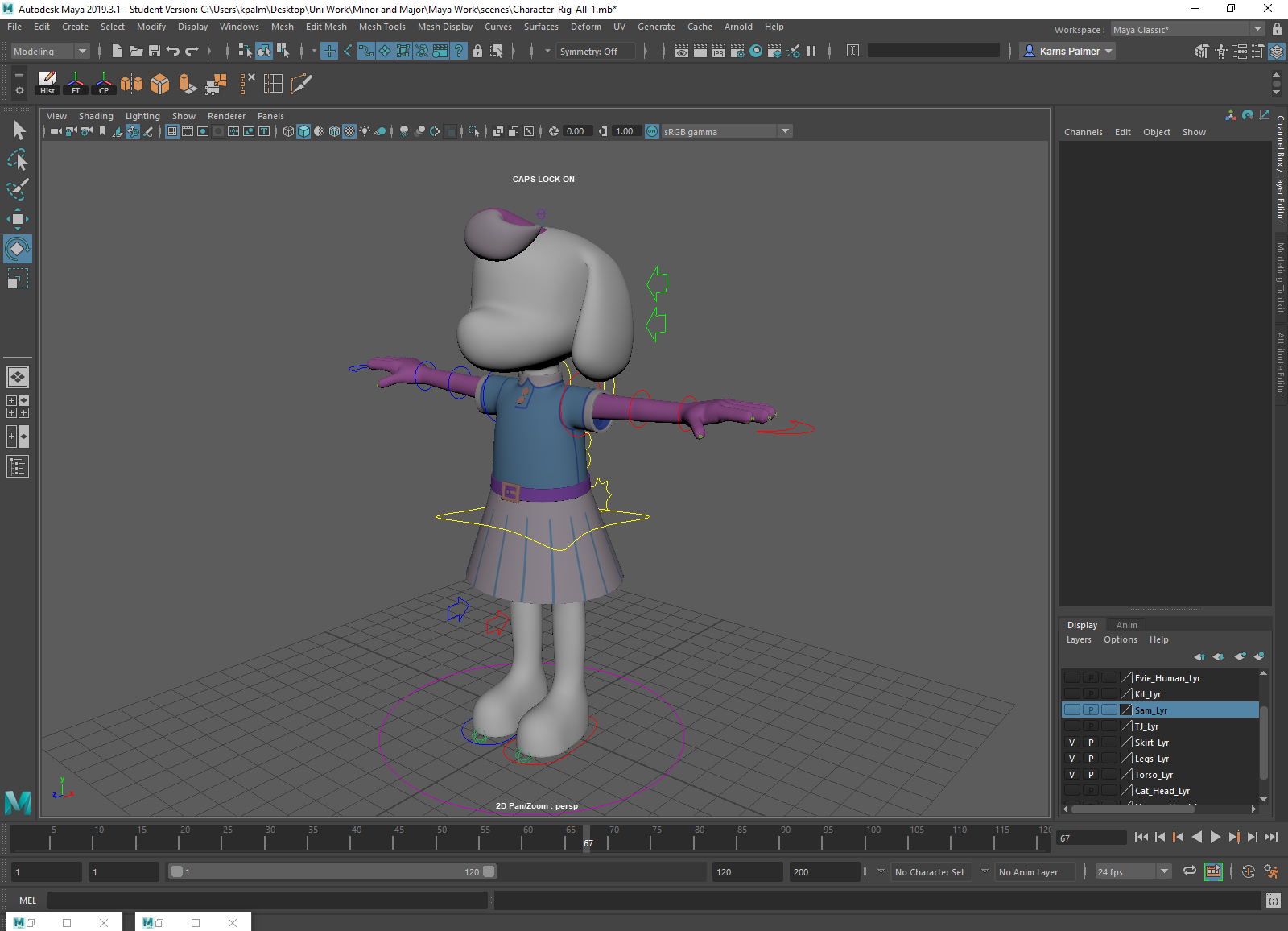
Task: Switch to the Anim layer tab
Action: pyautogui.click(x=1126, y=625)
